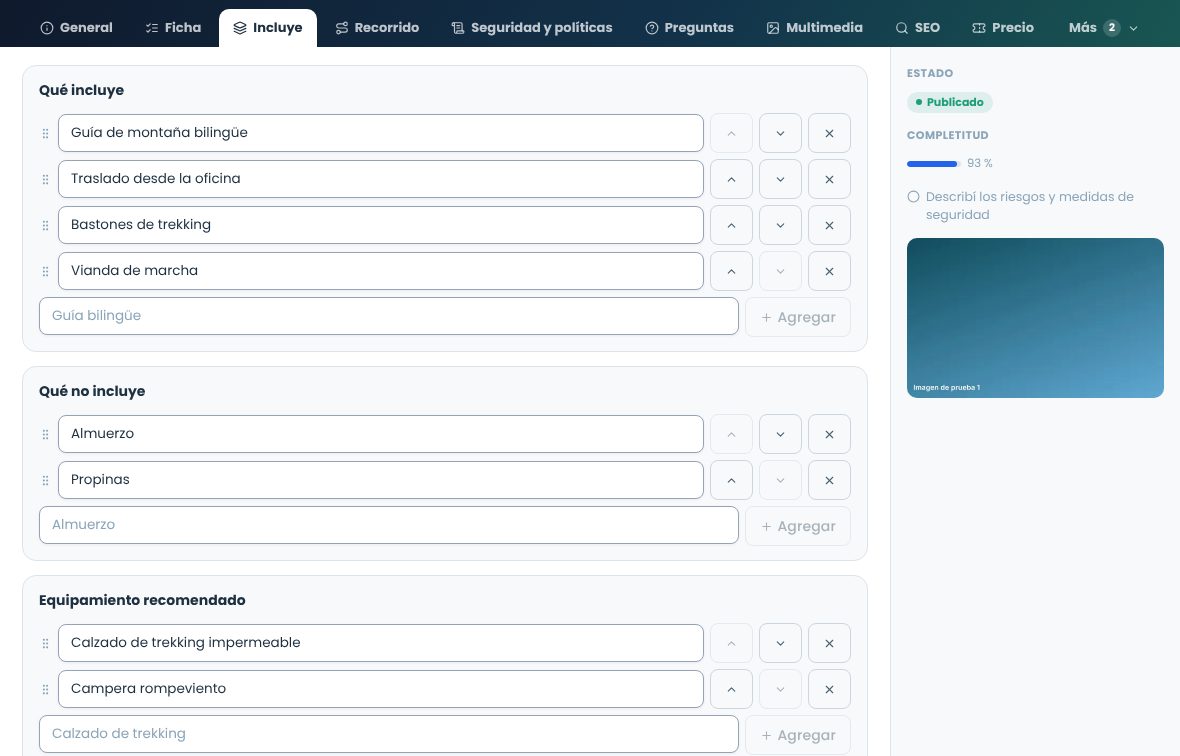Image resolution: width=1180 pixels, height=756 pixels.
Task: Remove the 'Guía de montaña bilingüe' item
Action: tap(829, 133)
